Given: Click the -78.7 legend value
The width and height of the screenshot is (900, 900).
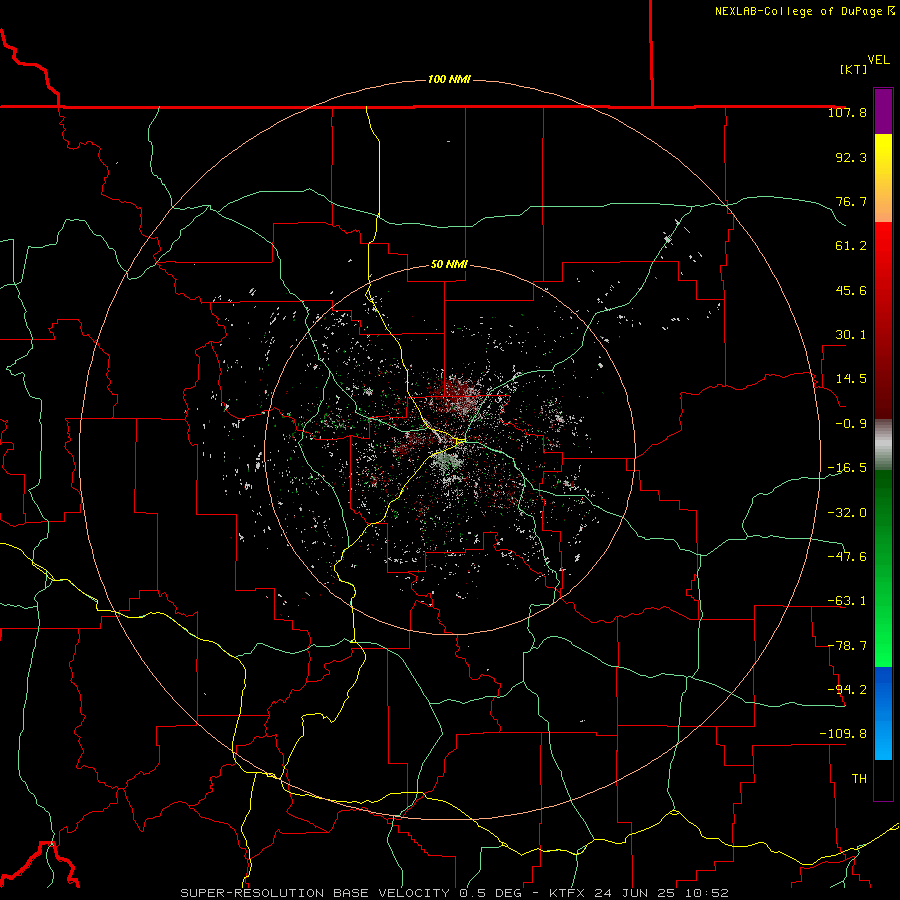Looking at the screenshot, I should [x=847, y=646].
